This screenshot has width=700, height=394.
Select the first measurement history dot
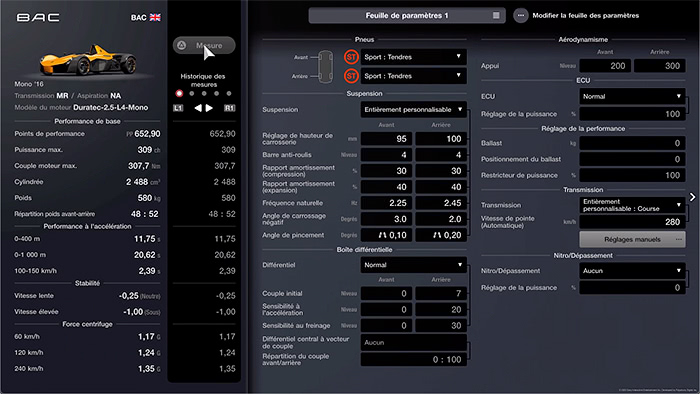[x=179, y=94]
